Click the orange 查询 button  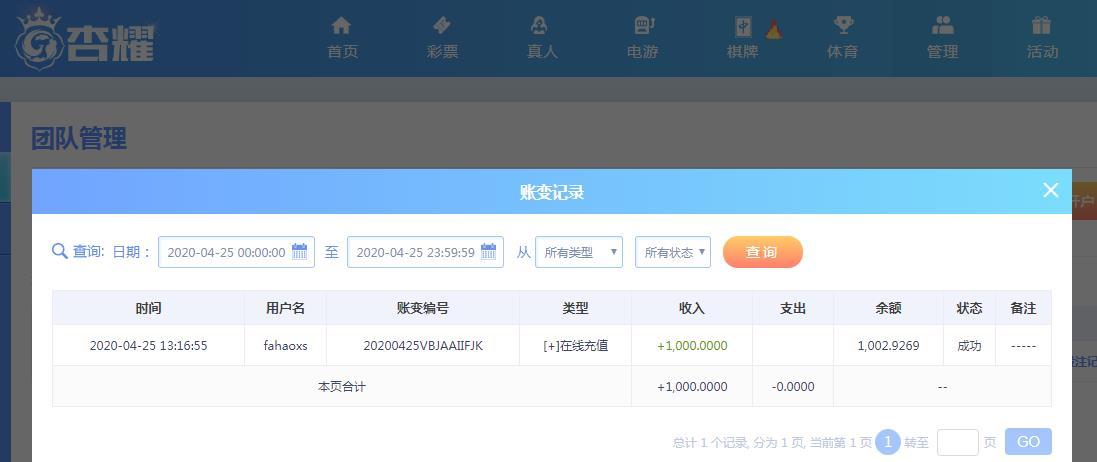763,252
